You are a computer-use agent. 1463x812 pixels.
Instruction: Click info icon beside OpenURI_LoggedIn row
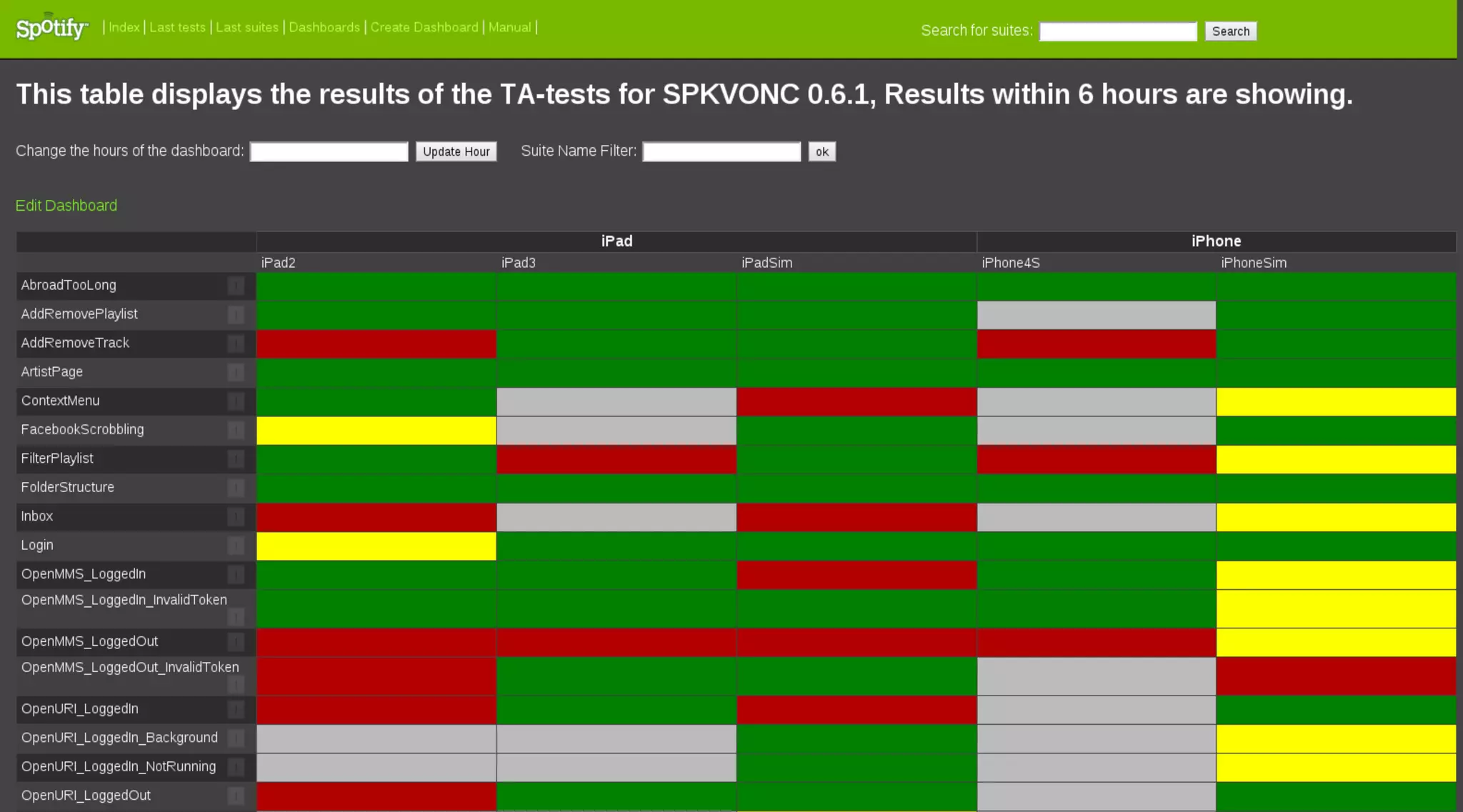tap(236, 709)
